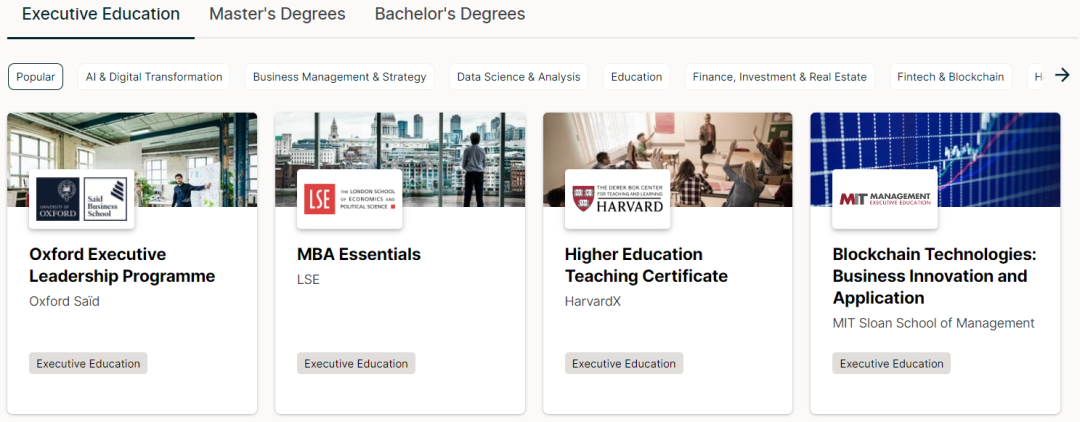Open the MBA Essentials course
1080x422 pixels.
pyautogui.click(x=359, y=254)
